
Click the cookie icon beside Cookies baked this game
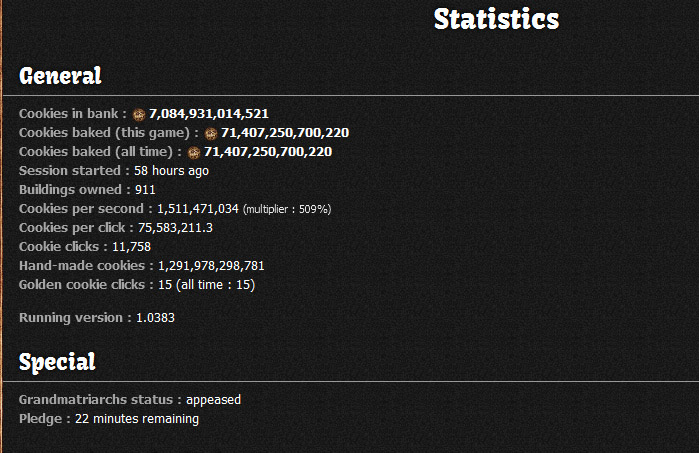(x=211, y=134)
